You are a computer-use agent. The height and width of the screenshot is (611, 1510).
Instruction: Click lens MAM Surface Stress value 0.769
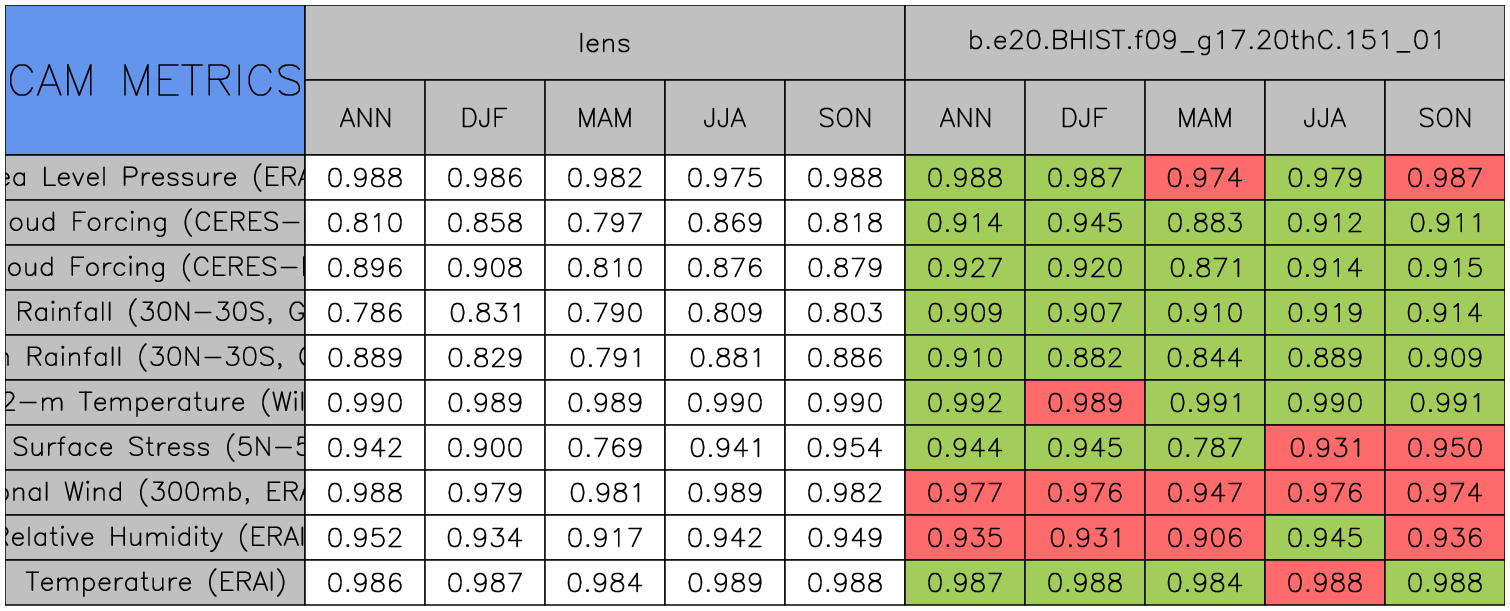point(604,448)
